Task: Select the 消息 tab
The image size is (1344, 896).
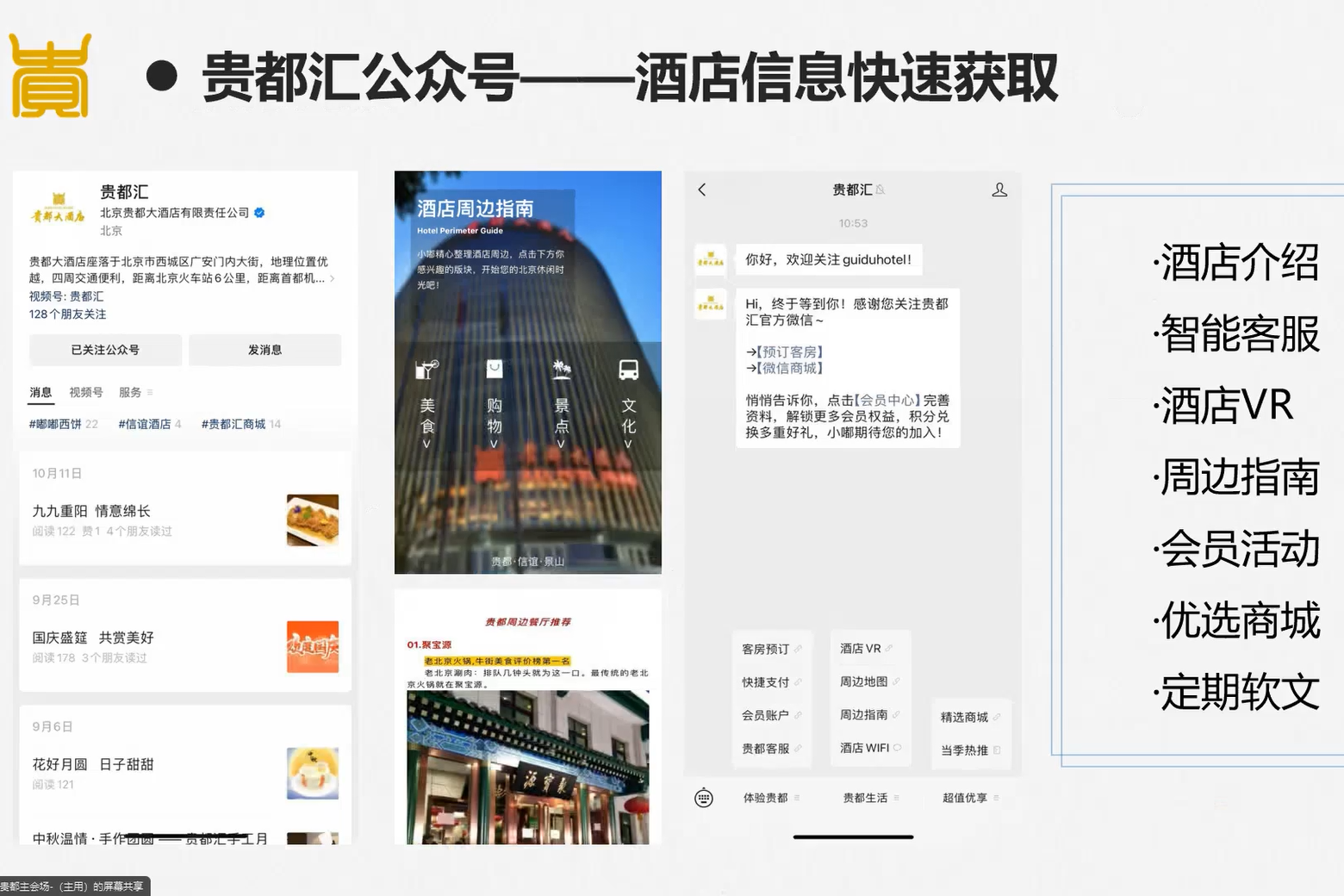Action: [x=40, y=392]
